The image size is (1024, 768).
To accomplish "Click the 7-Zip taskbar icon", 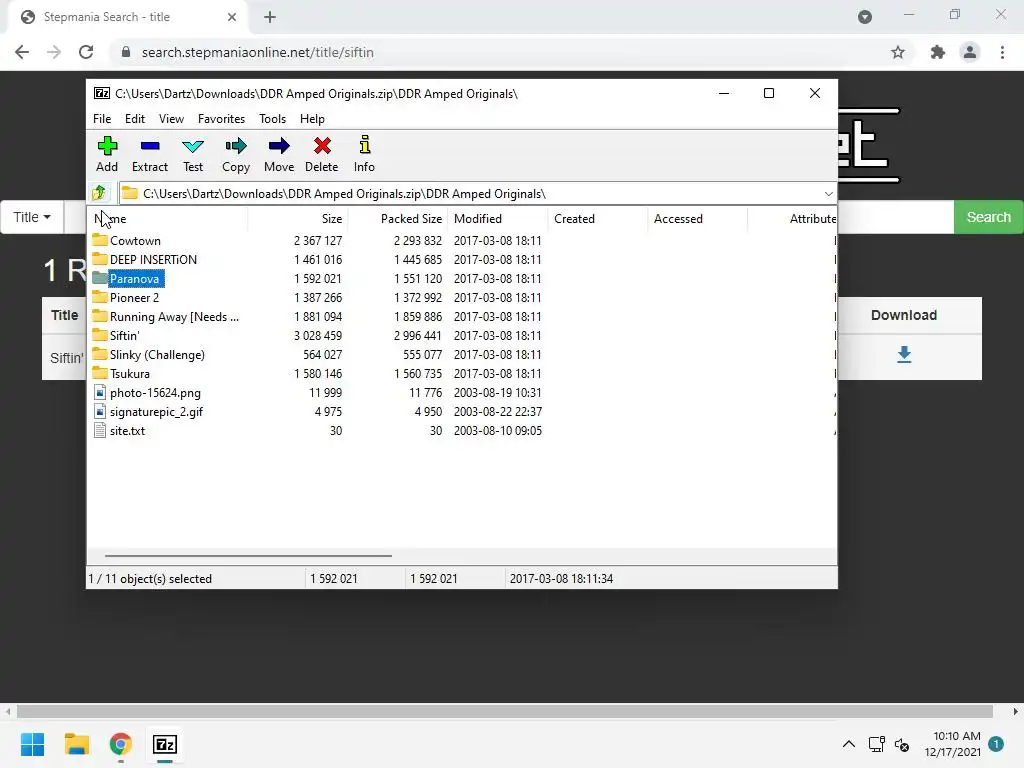I will [165, 744].
